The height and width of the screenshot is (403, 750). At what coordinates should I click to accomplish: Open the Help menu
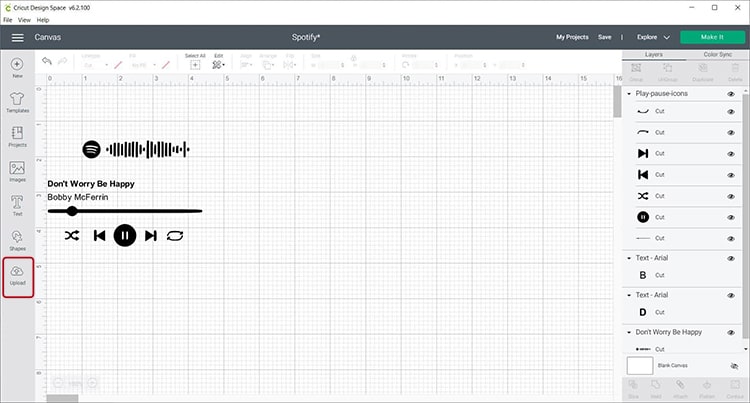click(43, 20)
